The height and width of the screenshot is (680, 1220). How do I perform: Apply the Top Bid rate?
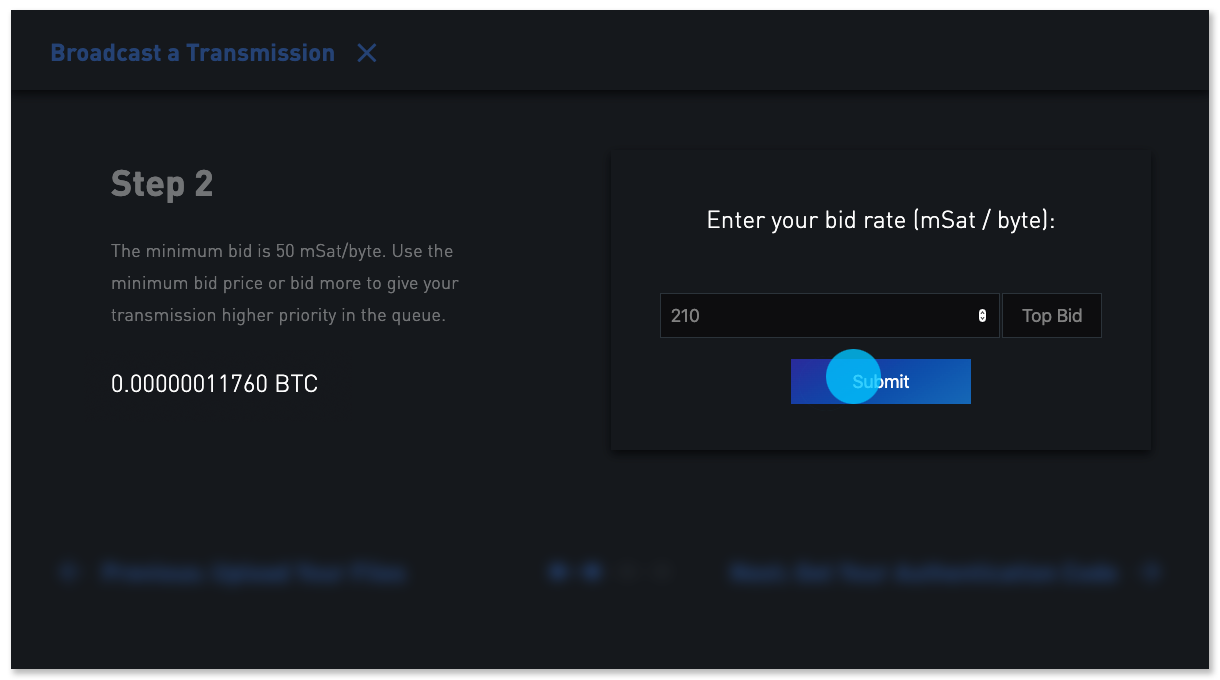coord(1051,315)
